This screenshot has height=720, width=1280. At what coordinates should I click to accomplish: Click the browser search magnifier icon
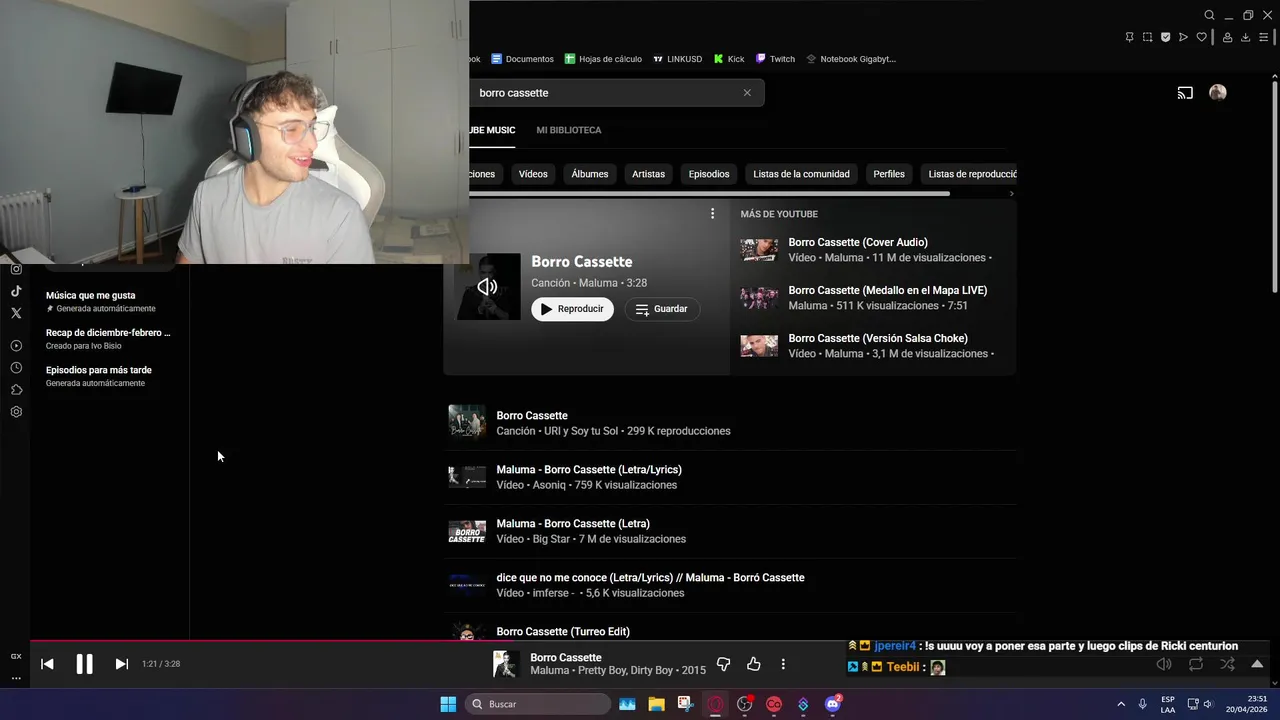tap(1209, 15)
